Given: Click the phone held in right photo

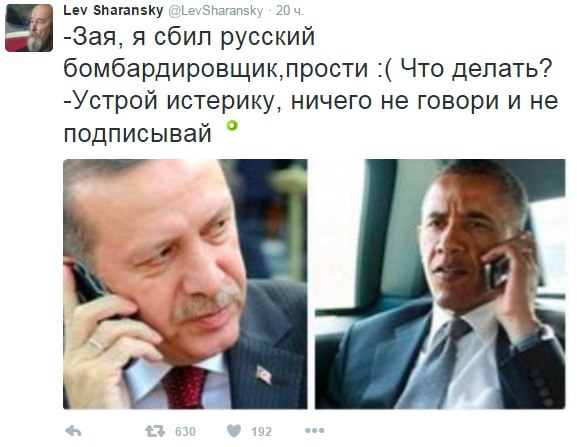Looking at the screenshot, I should pyautogui.click(x=496, y=272).
